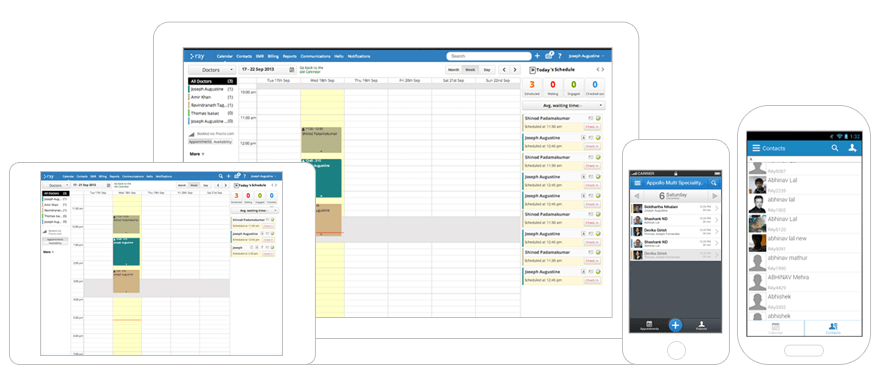Check in Shinod Padamakumar's first appointment
Viewport: 881px width, 383px height.
592,127
